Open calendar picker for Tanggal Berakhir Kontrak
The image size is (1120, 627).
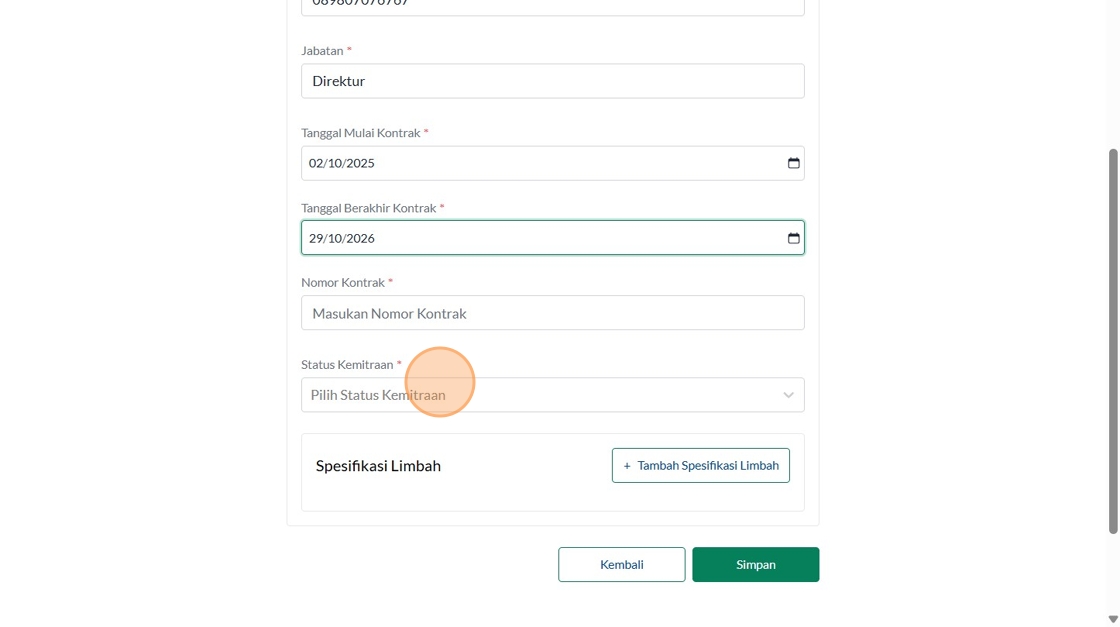pos(793,238)
